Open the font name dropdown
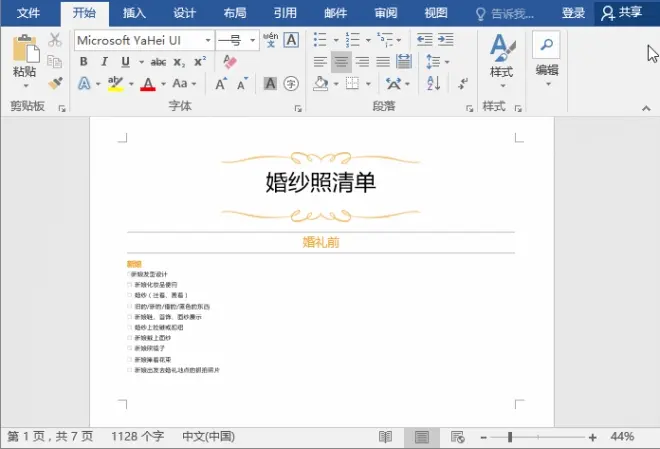 click(208, 40)
